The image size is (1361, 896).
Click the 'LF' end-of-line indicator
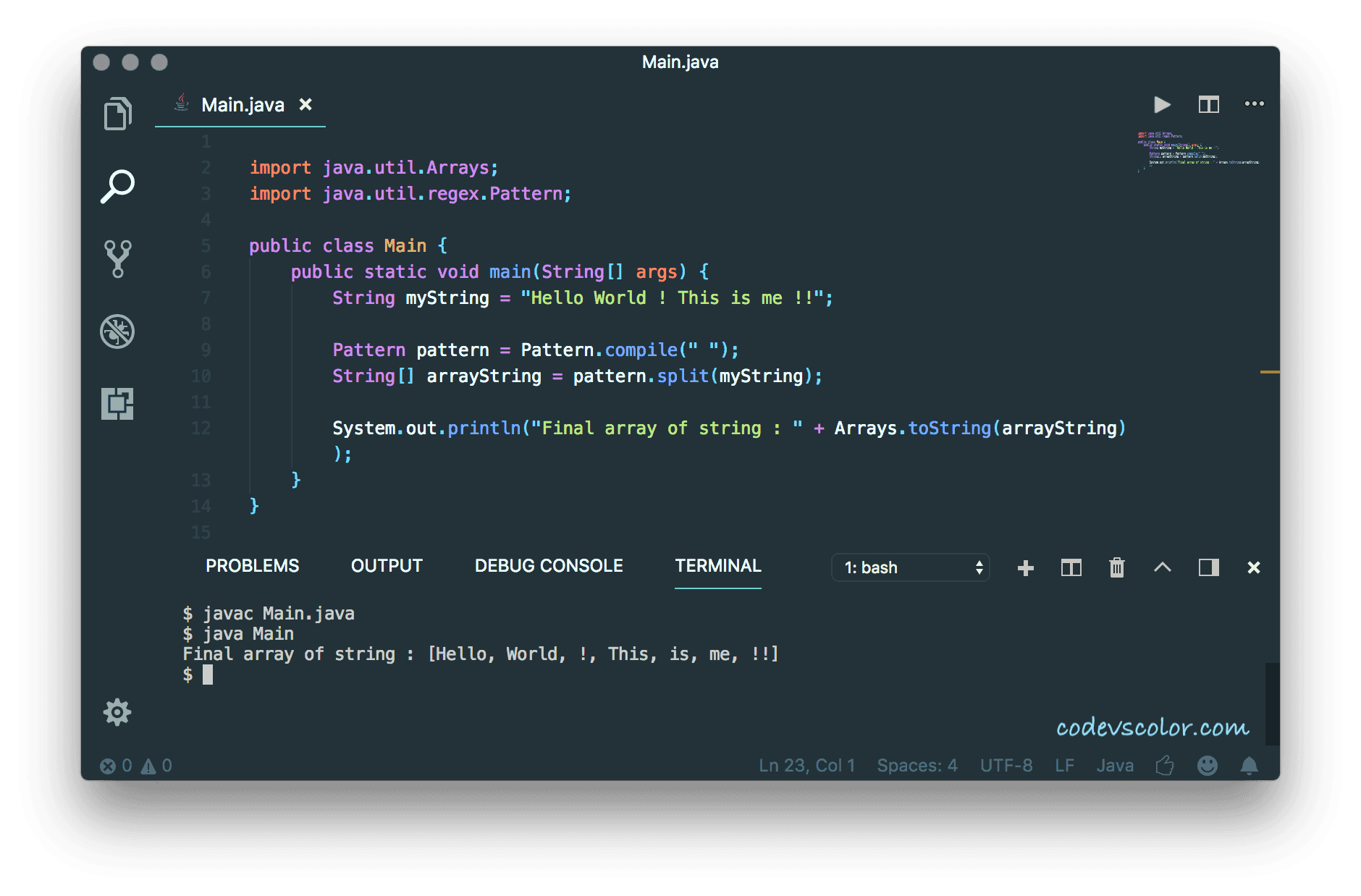(x=1064, y=766)
